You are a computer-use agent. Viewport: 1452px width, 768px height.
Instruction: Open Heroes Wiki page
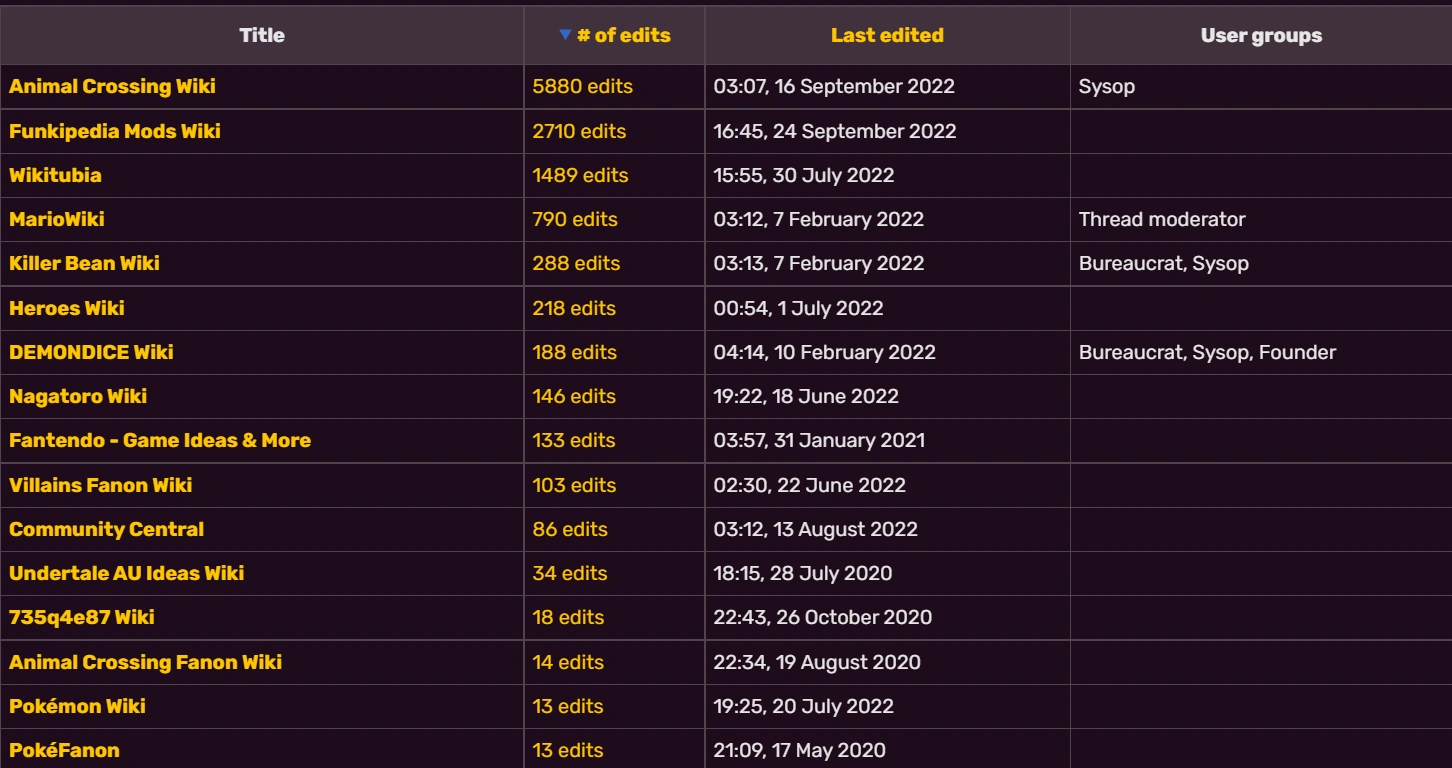[x=67, y=308]
